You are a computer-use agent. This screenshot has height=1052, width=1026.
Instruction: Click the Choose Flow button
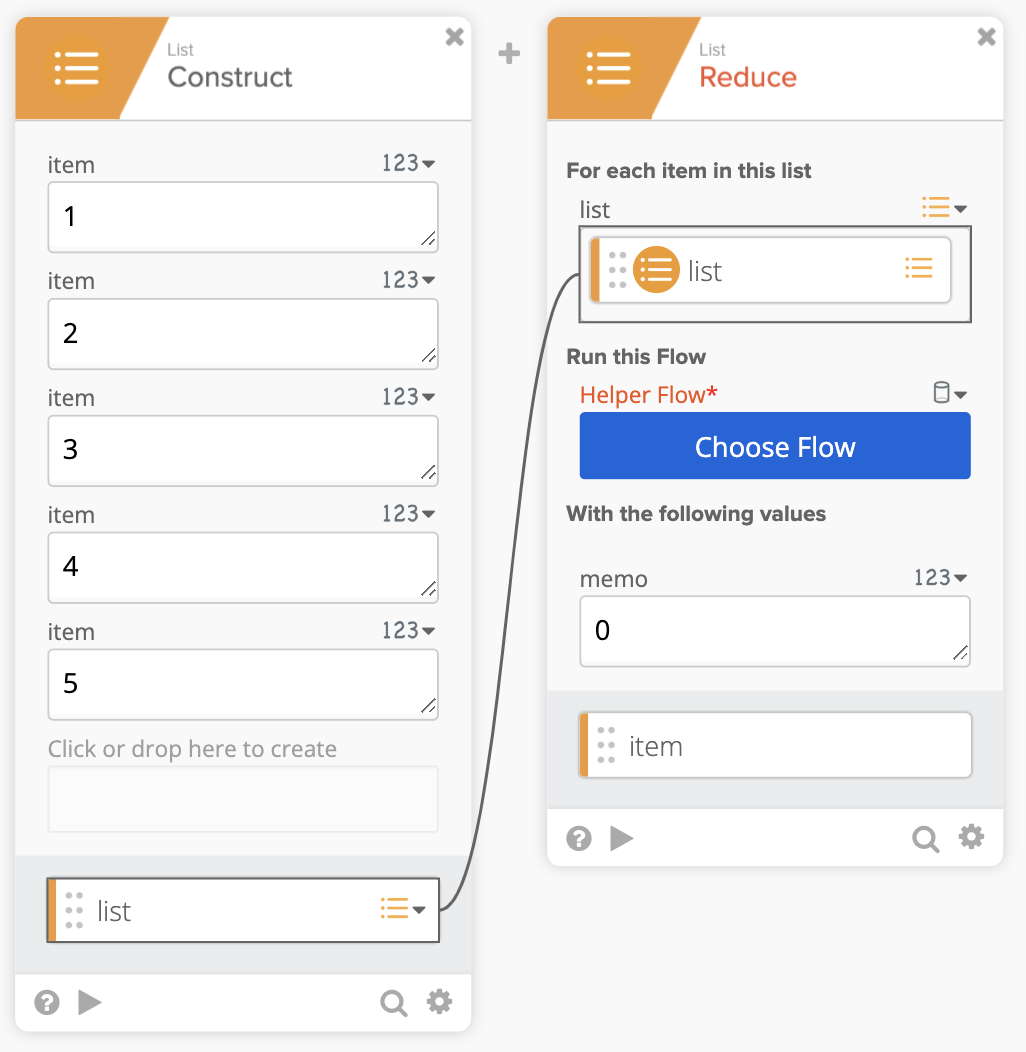(x=775, y=446)
